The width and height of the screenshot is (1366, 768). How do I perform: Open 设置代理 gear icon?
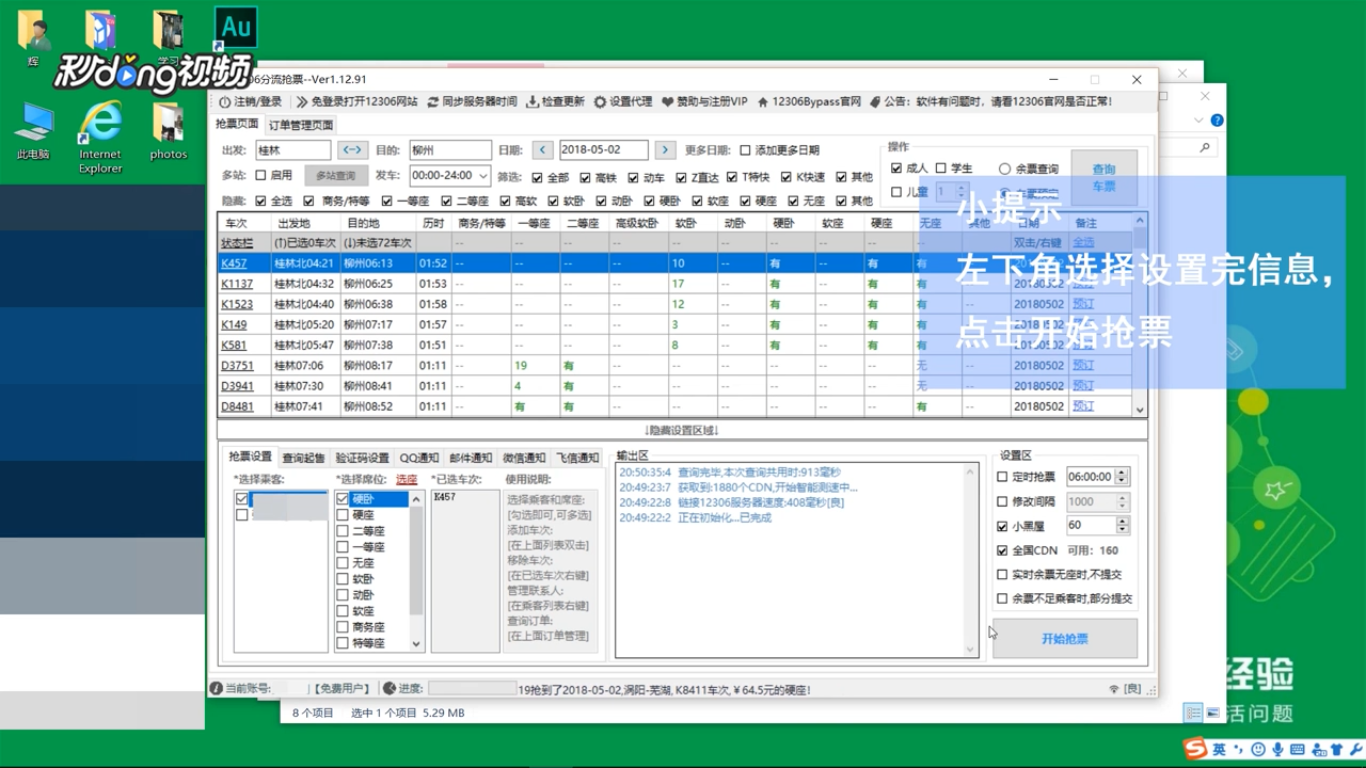(x=600, y=102)
